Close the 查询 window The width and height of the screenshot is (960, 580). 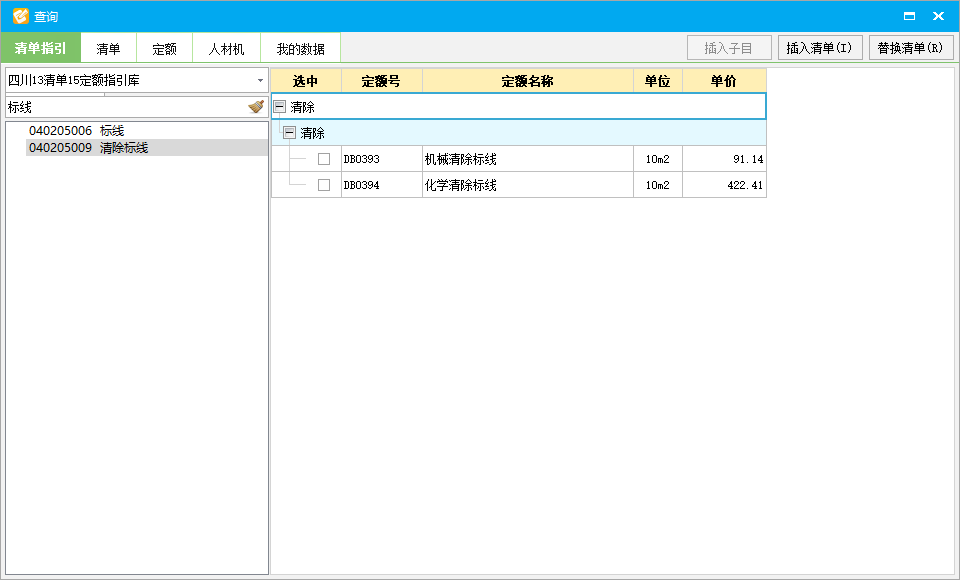[x=938, y=16]
